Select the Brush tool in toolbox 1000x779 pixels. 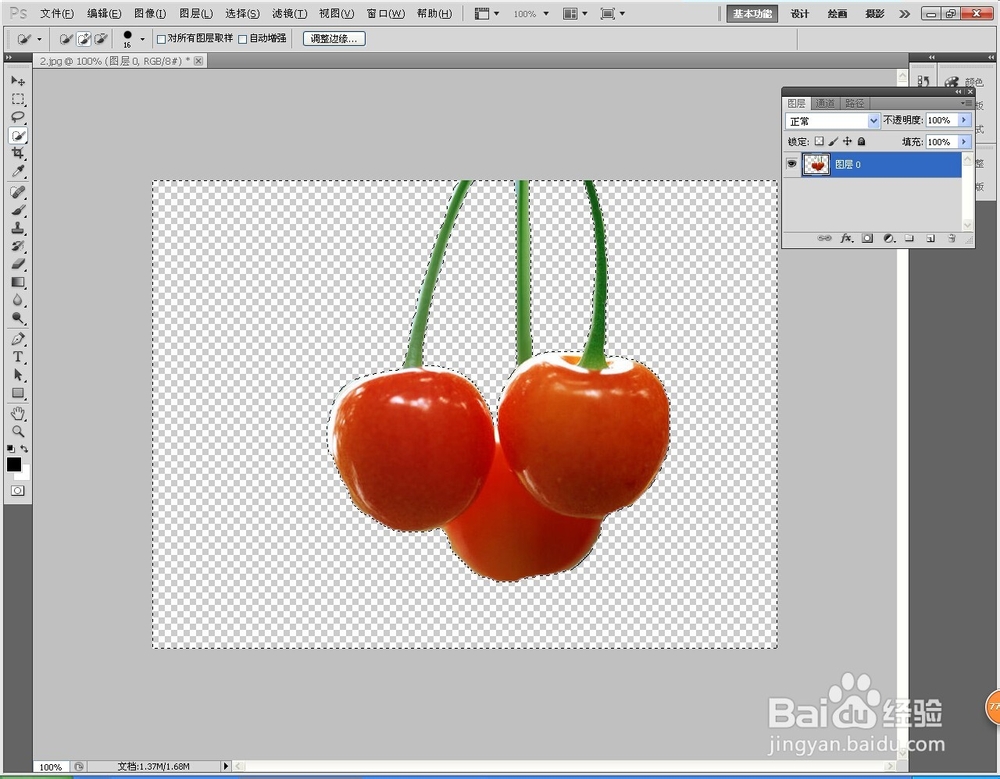(x=18, y=210)
